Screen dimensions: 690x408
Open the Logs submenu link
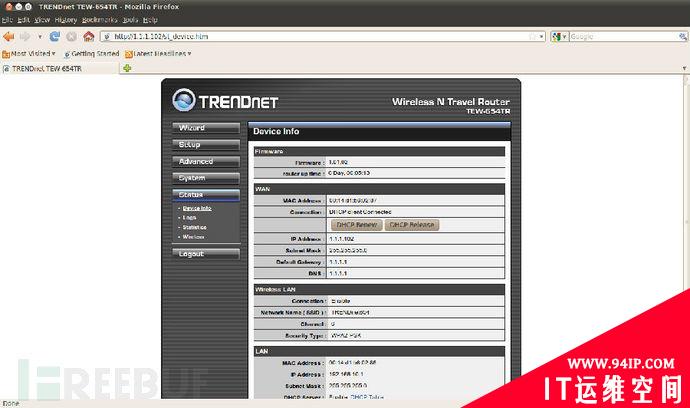[x=189, y=217]
